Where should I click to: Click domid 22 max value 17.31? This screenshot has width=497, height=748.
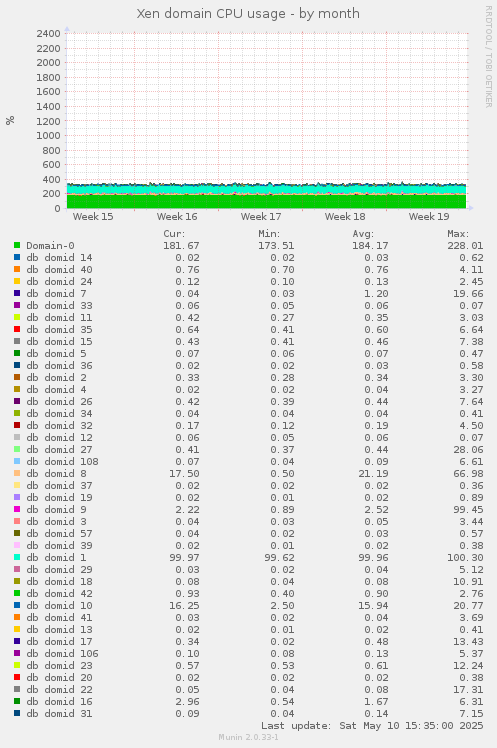(x=468, y=689)
